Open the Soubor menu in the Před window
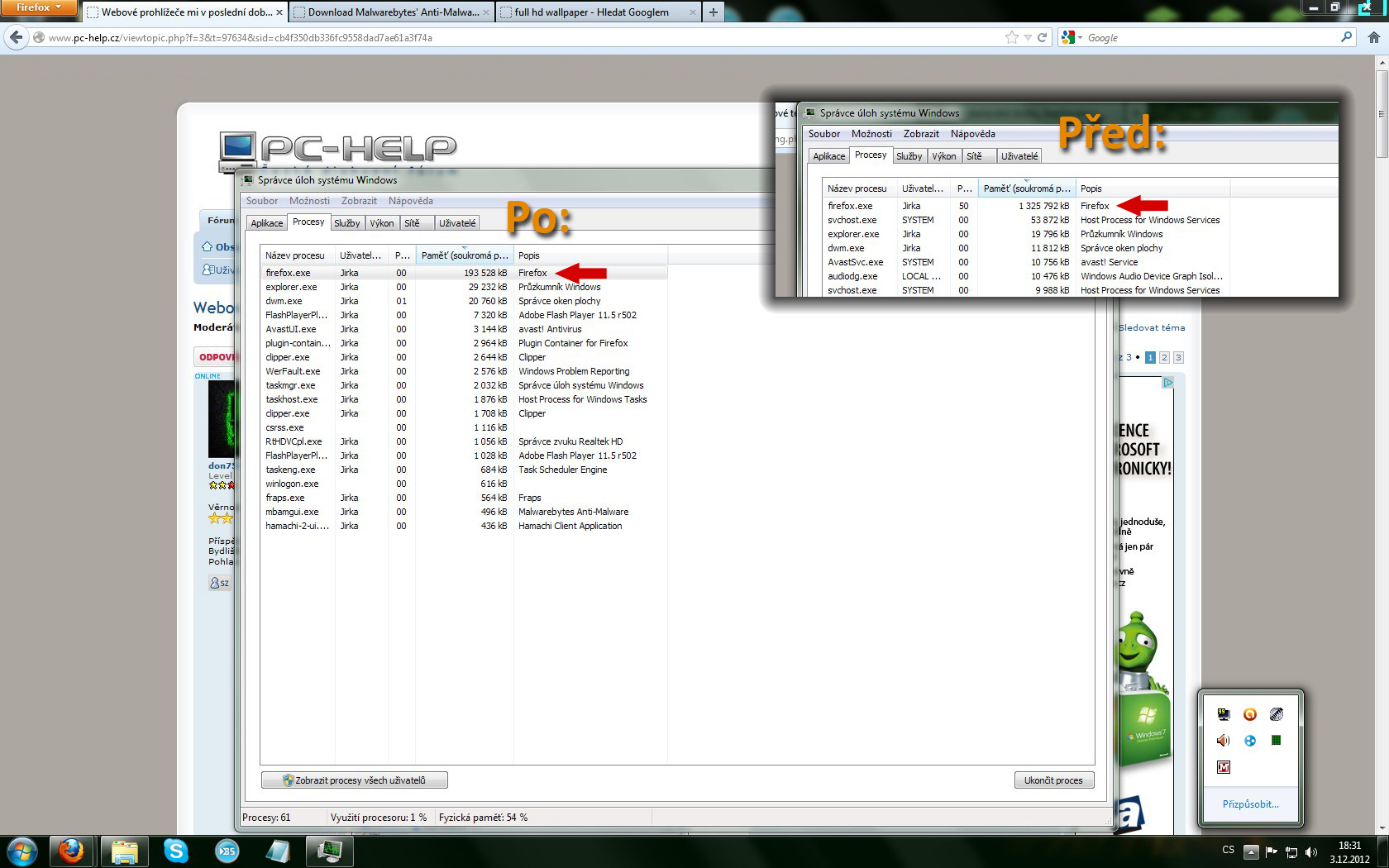 pyautogui.click(x=824, y=134)
